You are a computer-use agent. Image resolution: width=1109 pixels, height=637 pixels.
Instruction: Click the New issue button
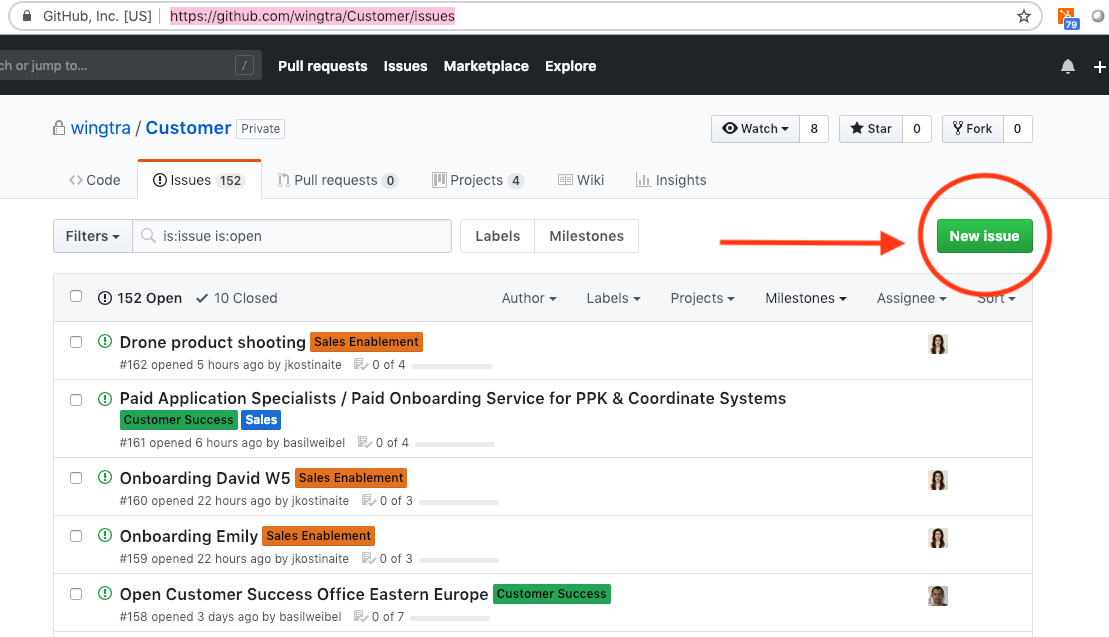click(x=984, y=235)
